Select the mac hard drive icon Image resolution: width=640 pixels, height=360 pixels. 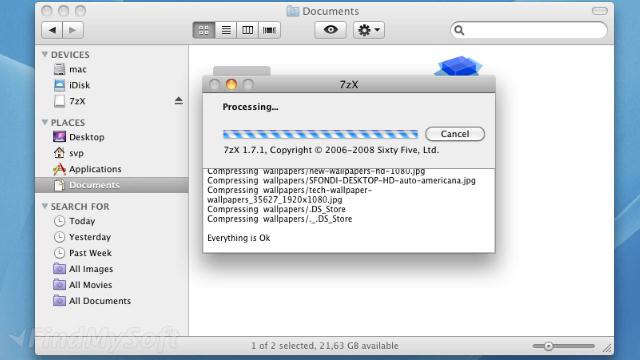coord(59,69)
